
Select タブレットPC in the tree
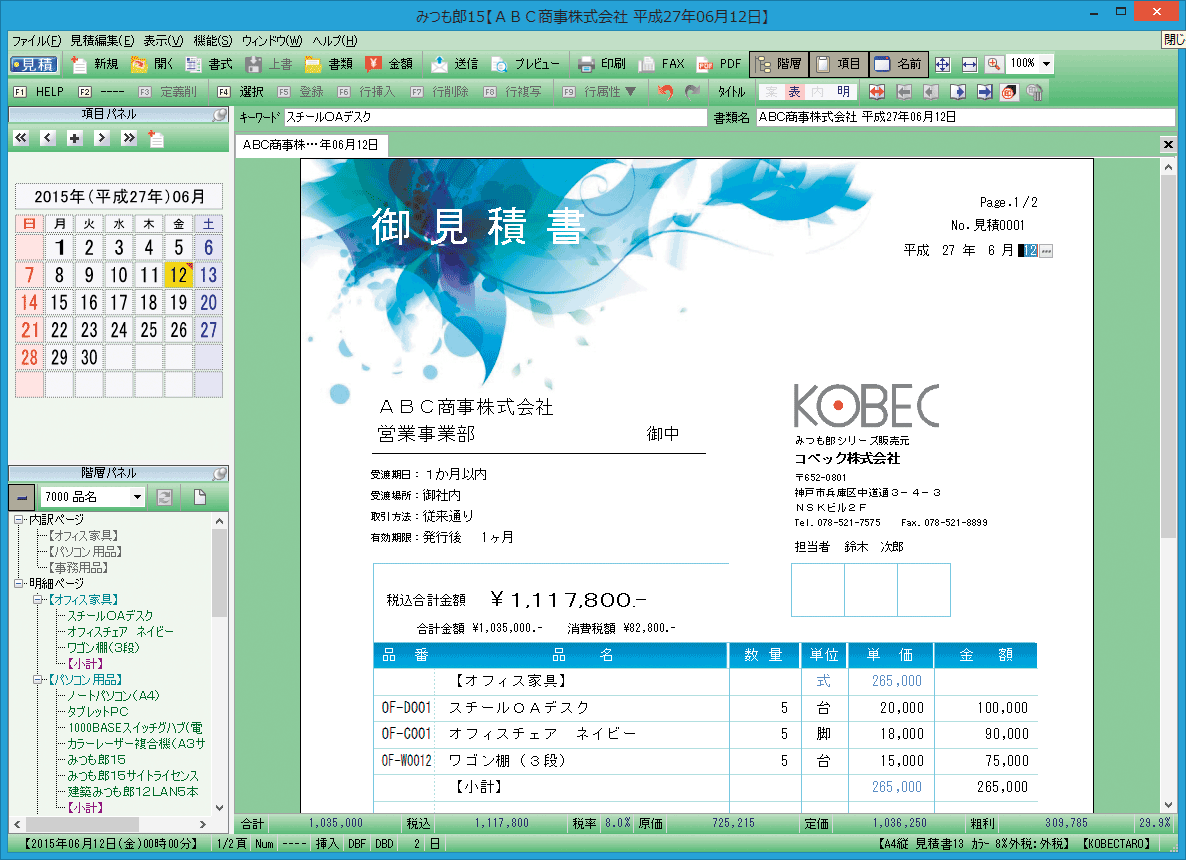(98, 712)
